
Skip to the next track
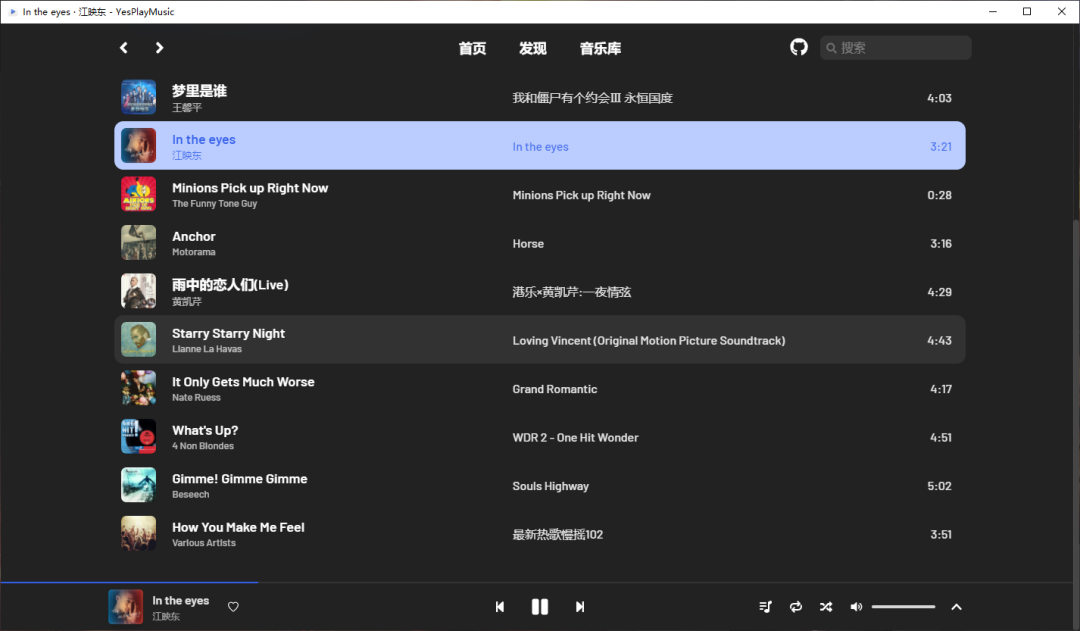[x=580, y=607]
